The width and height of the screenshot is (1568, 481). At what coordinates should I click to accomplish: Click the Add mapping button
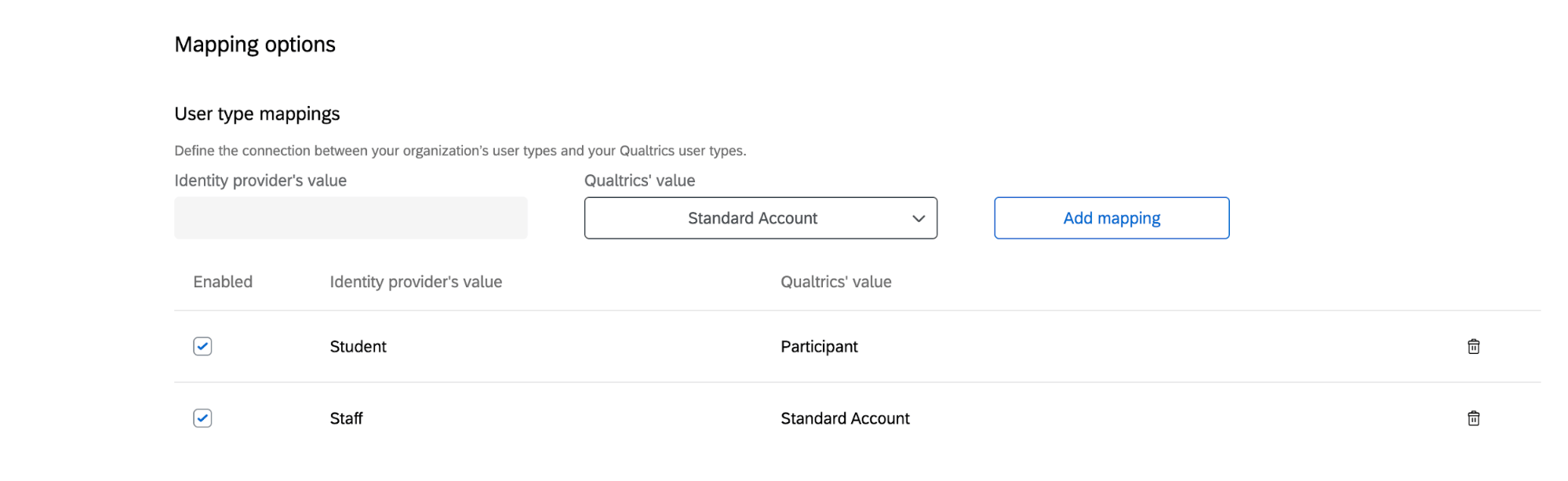click(1111, 218)
